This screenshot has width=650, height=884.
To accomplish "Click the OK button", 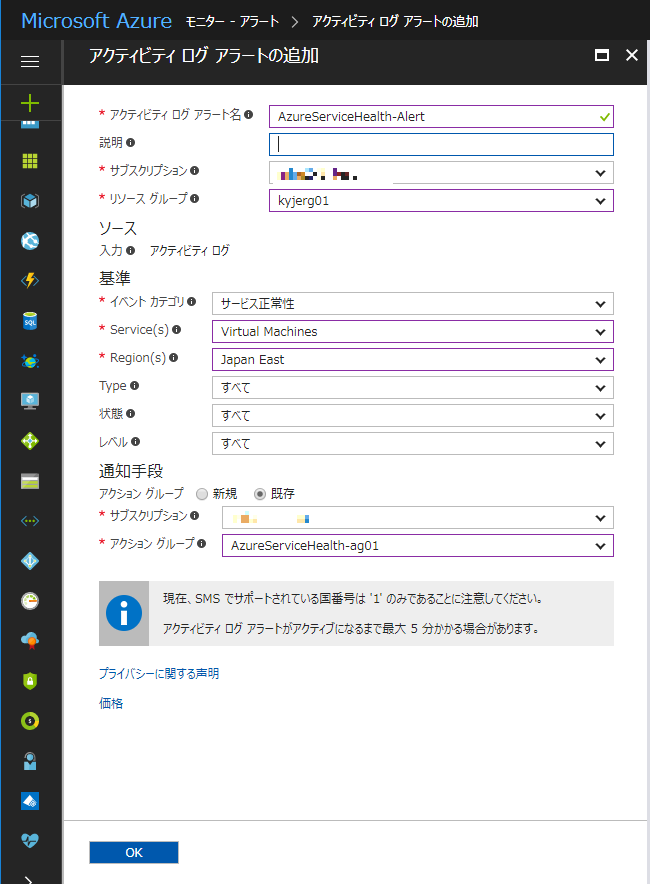I will point(134,852).
